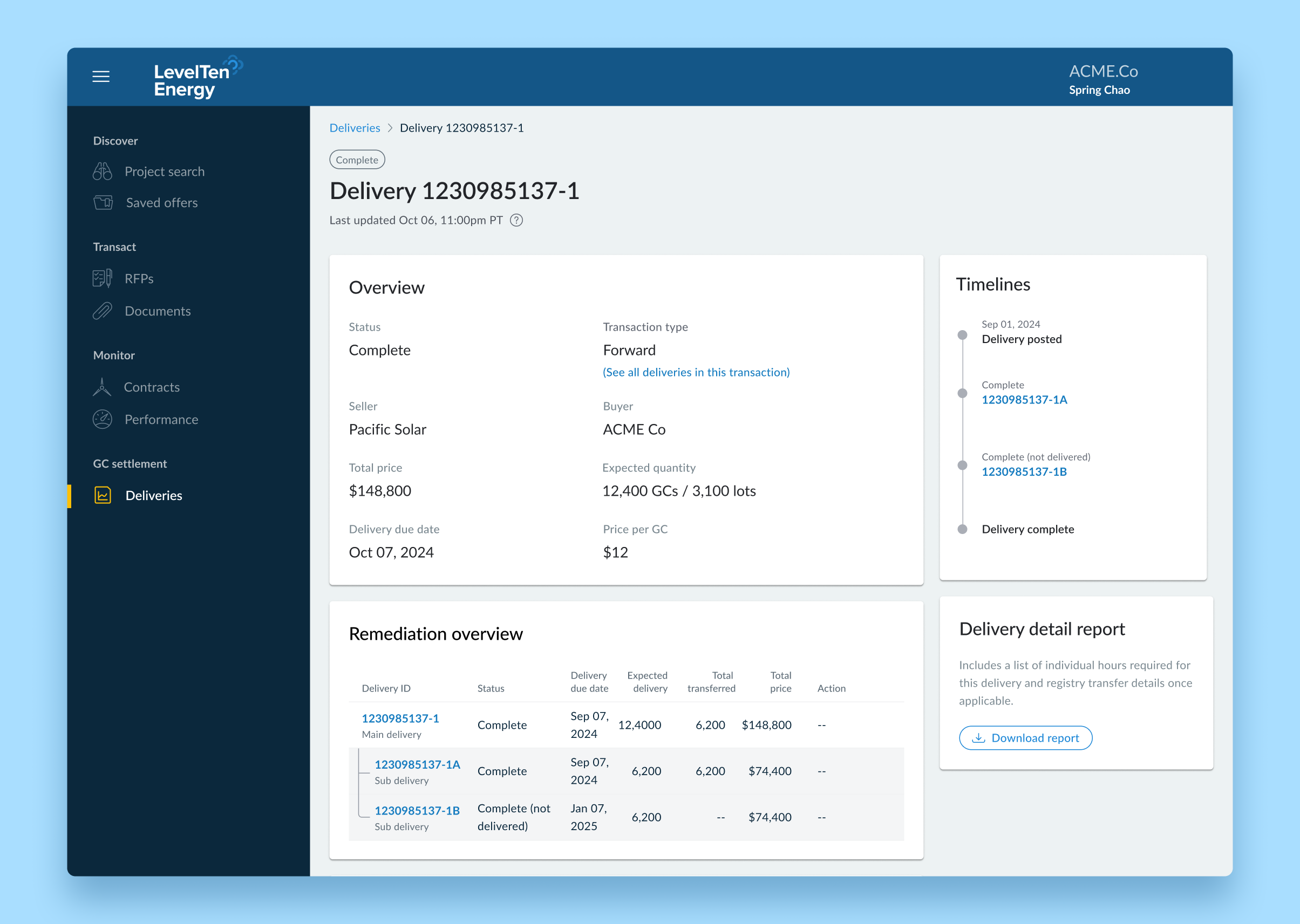The width and height of the screenshot is (1300, 924).
Task: Click the Project search binoculars icon
Action: [103, 171]
